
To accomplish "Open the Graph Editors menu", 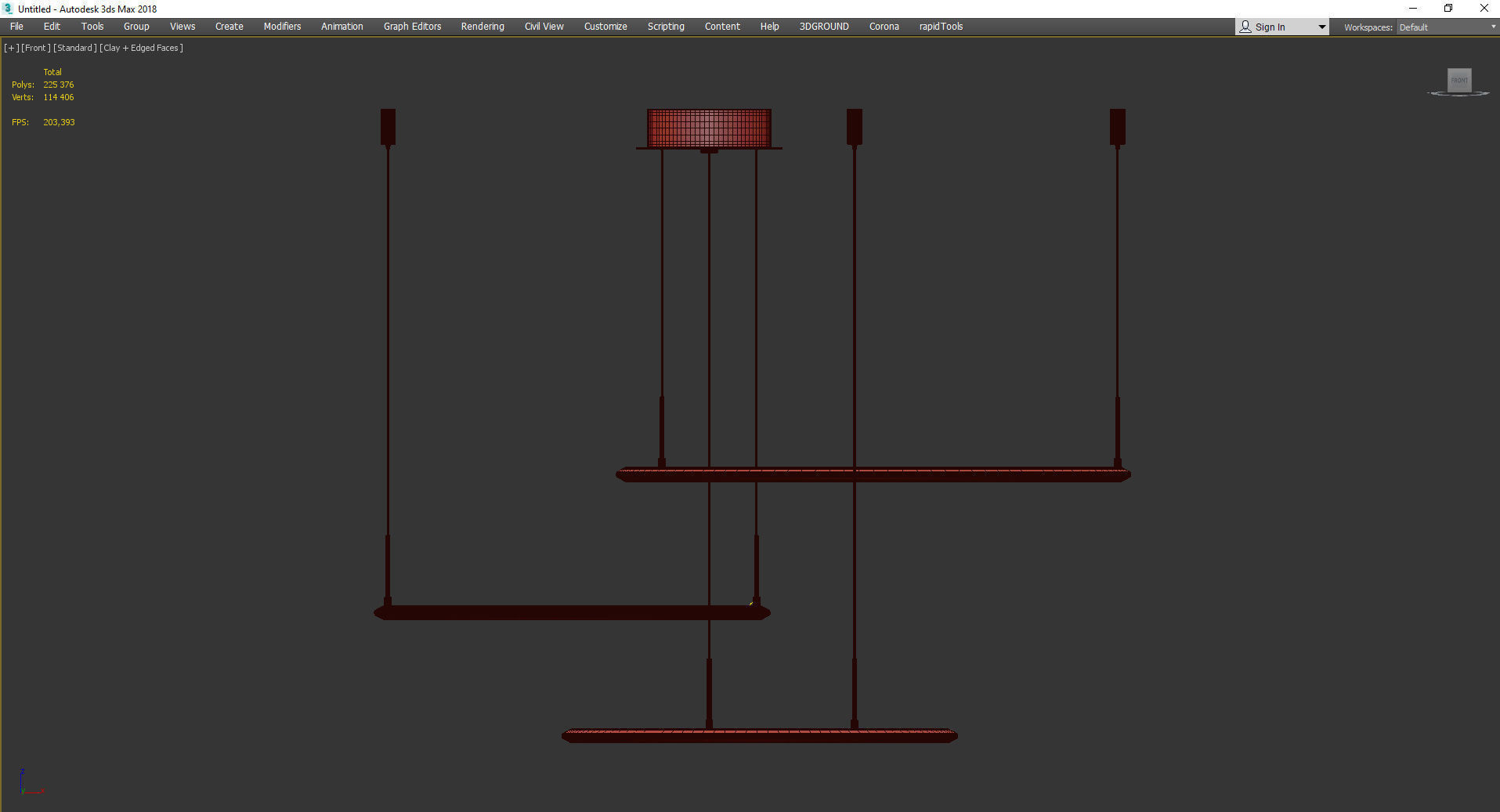I will tap(412, 27).
